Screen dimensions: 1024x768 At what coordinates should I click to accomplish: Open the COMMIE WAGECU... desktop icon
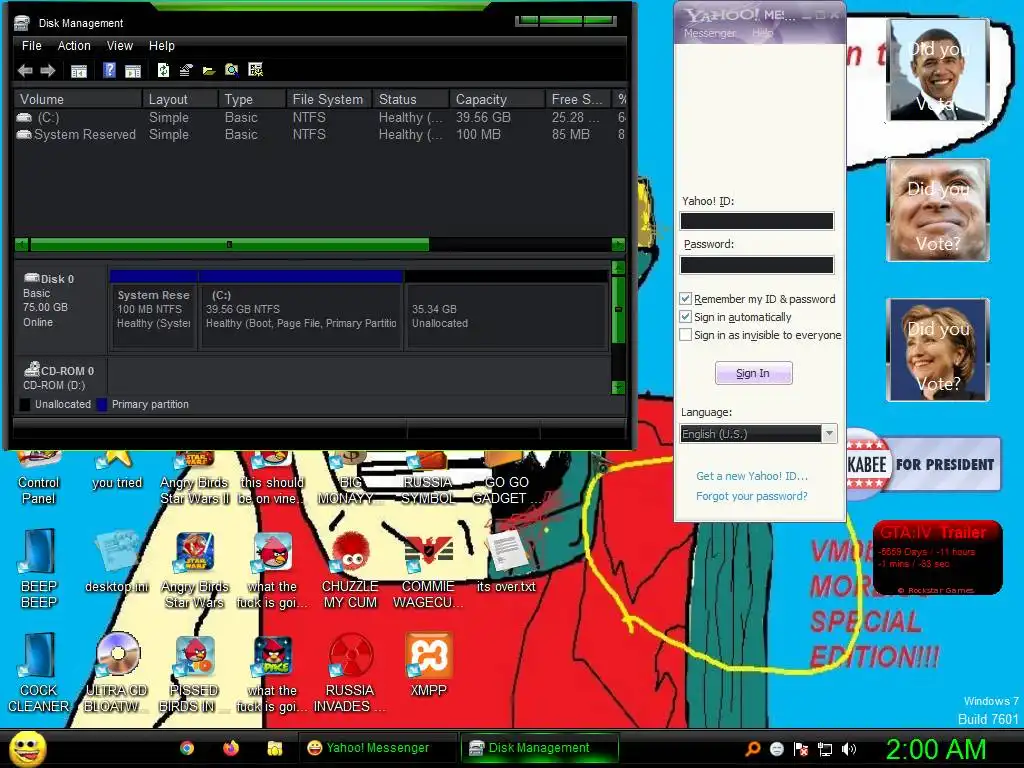[x=428, y=569]
